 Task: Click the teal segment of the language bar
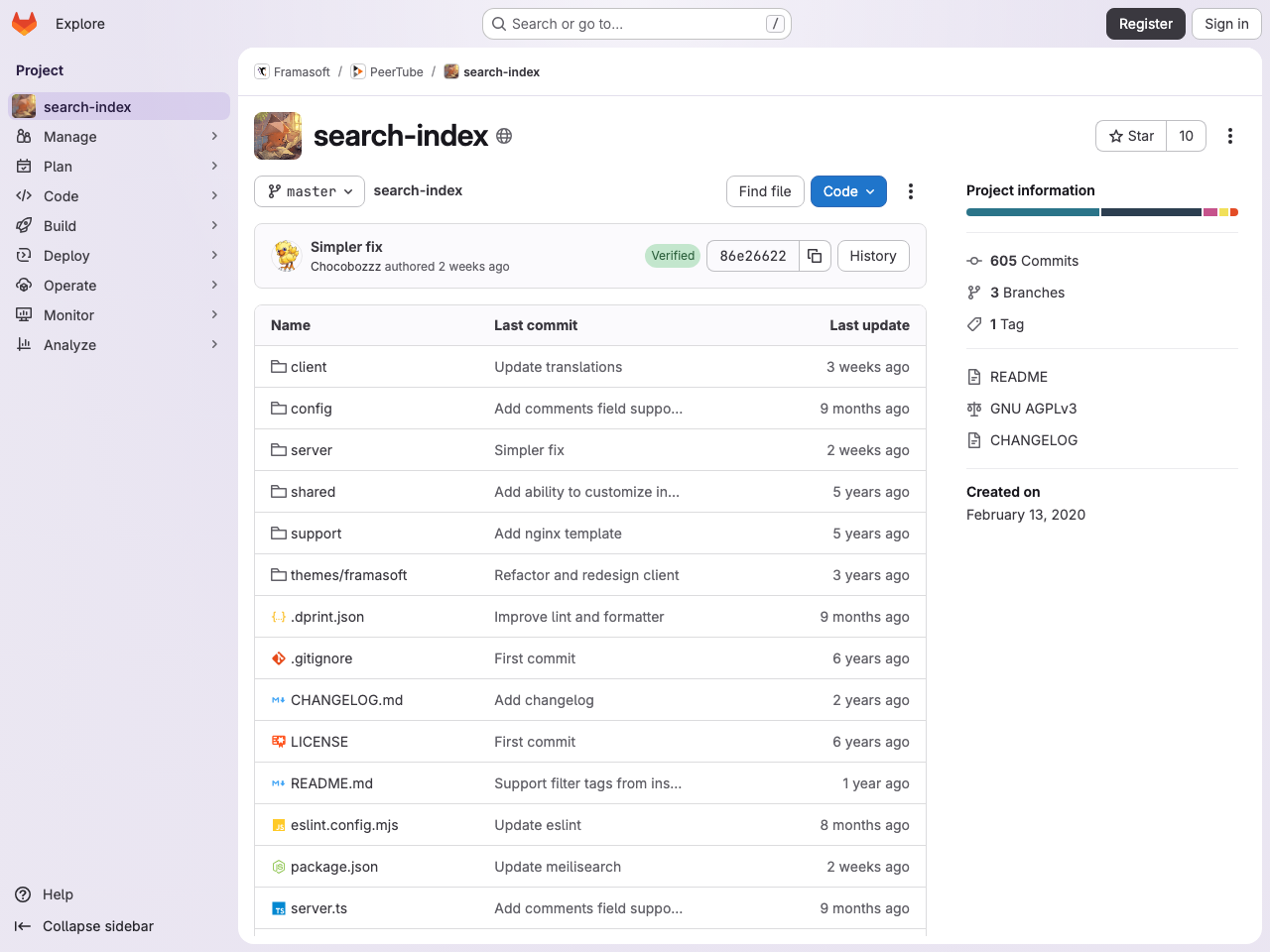coord(1032,211)
